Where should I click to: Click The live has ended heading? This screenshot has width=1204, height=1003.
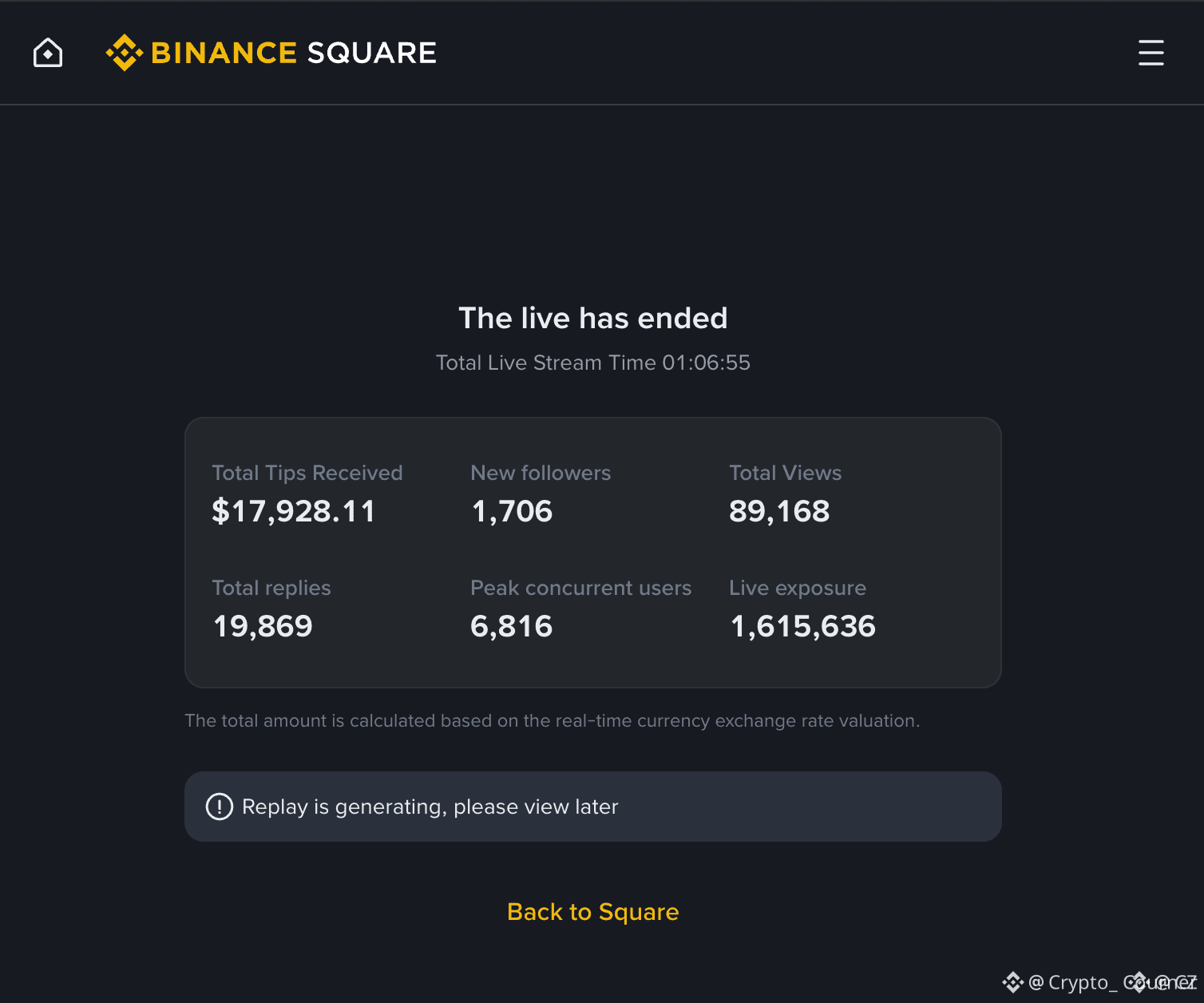tap(593, 318)
